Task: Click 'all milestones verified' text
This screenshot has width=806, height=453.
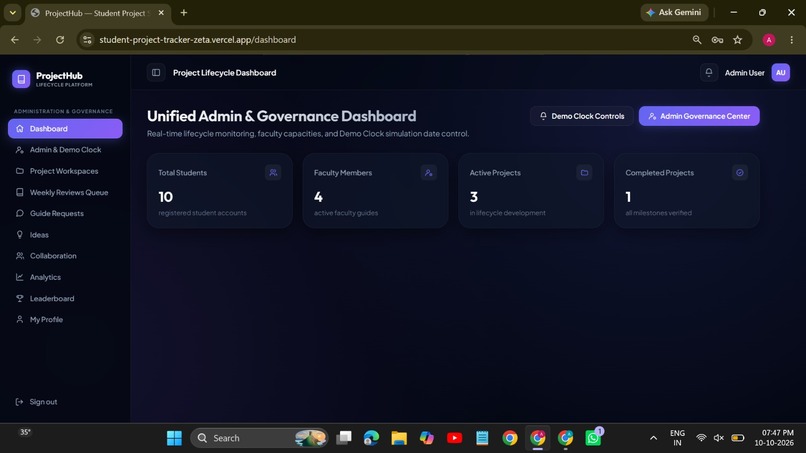Action: click(x=658, y=213)
